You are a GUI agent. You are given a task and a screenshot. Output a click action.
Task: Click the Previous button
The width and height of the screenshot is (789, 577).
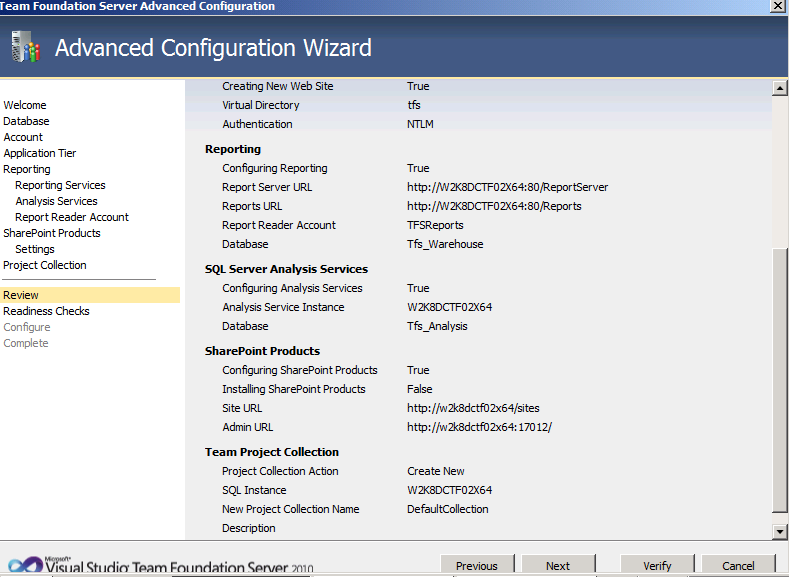click(477, 565)
